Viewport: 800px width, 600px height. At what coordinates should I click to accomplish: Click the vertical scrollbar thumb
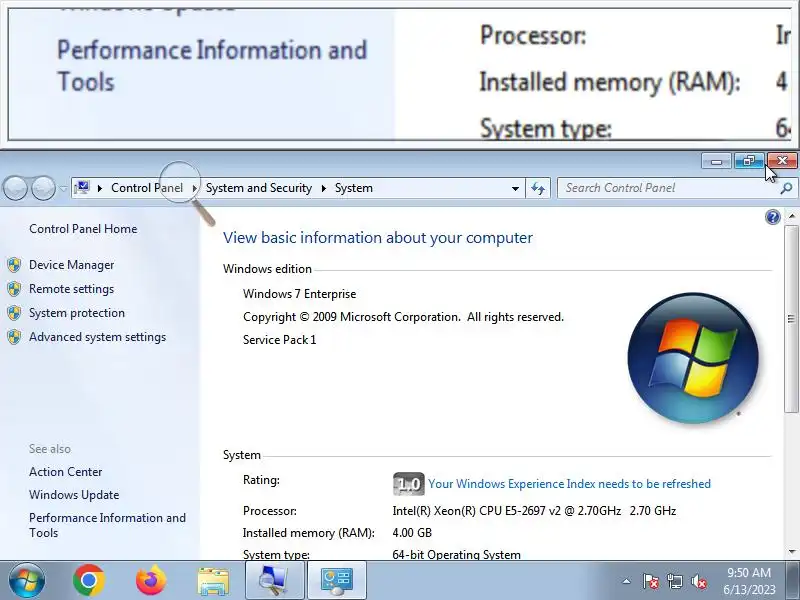point(791,318)
